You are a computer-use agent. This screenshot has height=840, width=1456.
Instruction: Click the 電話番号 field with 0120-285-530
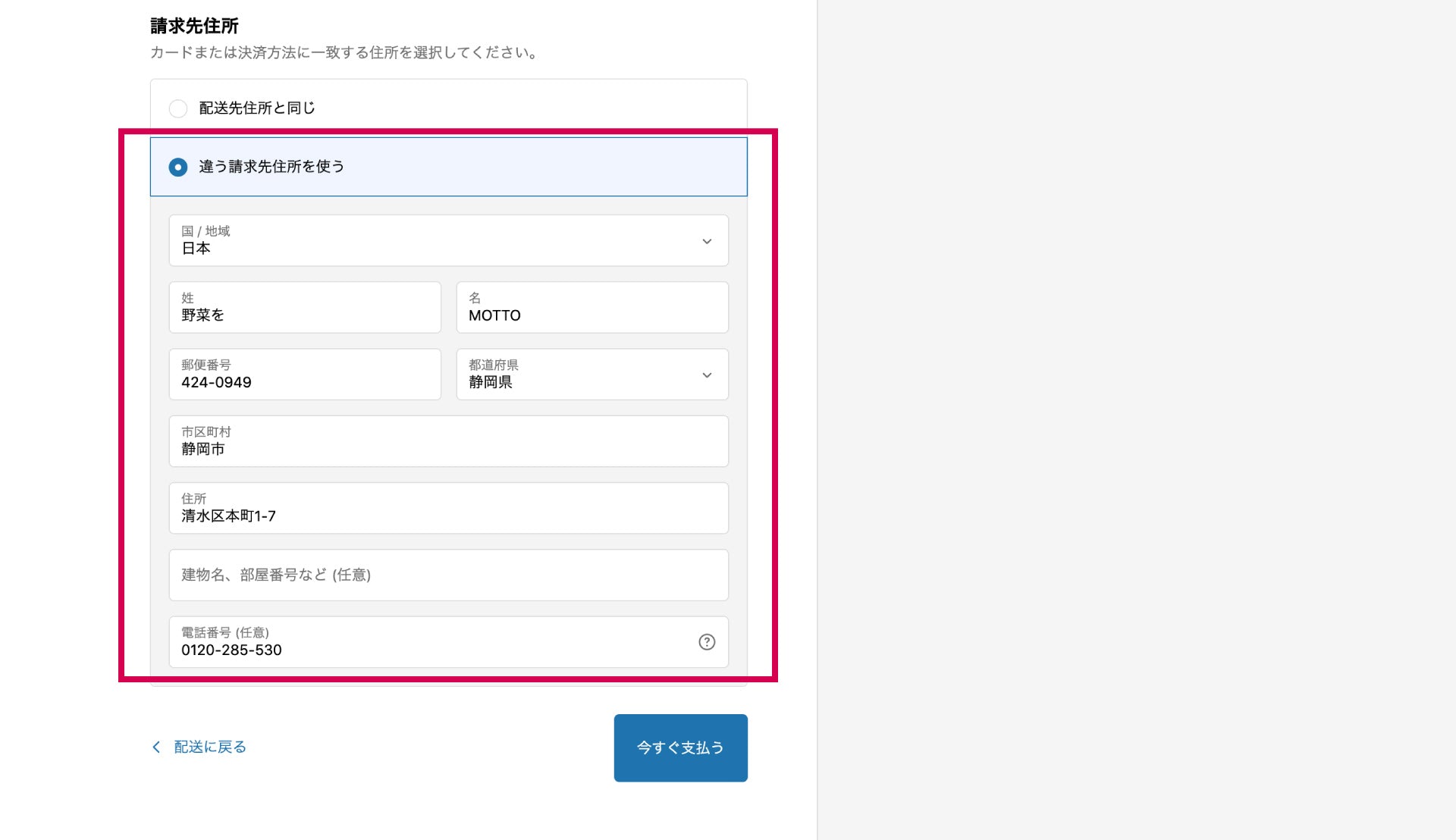425,643
